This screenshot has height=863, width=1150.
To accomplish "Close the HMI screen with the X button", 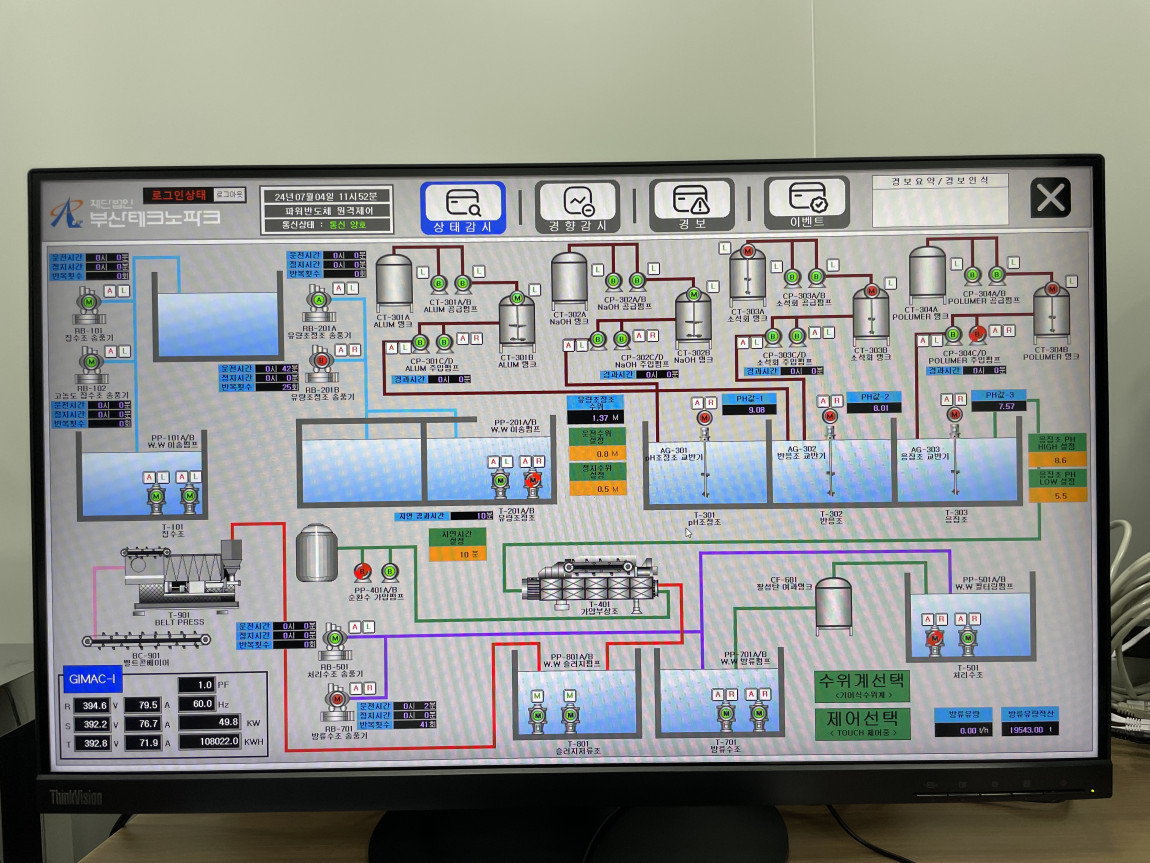I will [x=1050, y=198].
